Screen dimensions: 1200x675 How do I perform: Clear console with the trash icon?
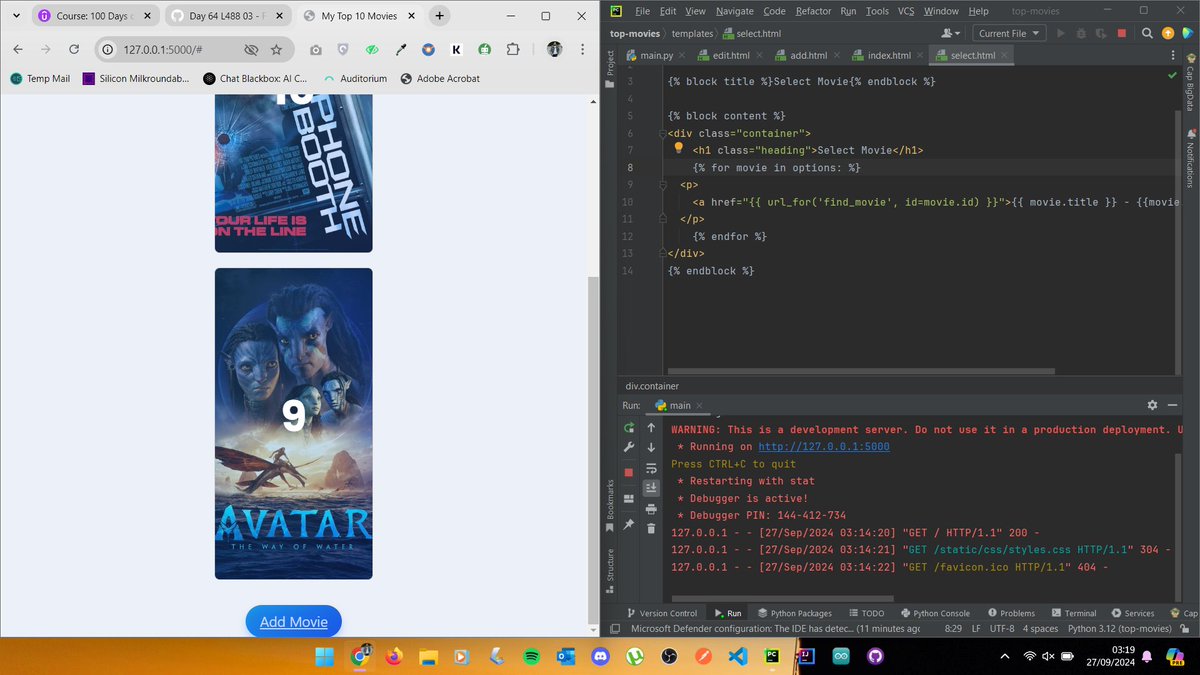tap(651, 528)
